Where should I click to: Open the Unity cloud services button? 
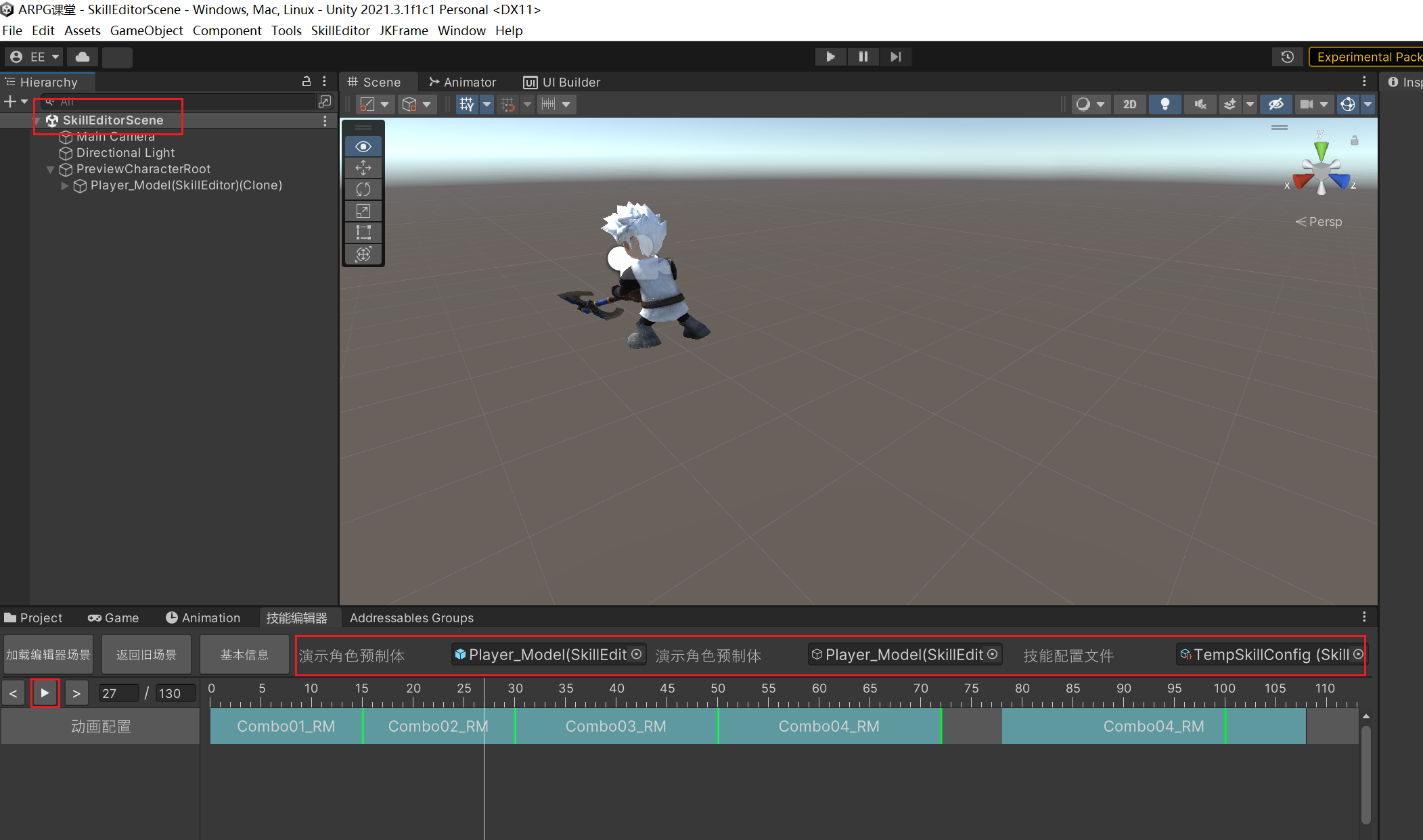pyautogui.click(x=83, y=57)
